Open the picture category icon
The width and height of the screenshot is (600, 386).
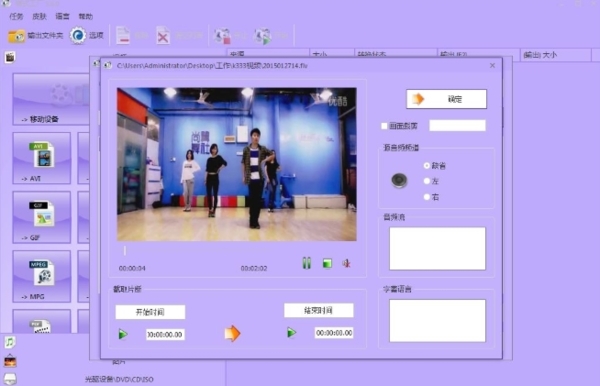10,360
